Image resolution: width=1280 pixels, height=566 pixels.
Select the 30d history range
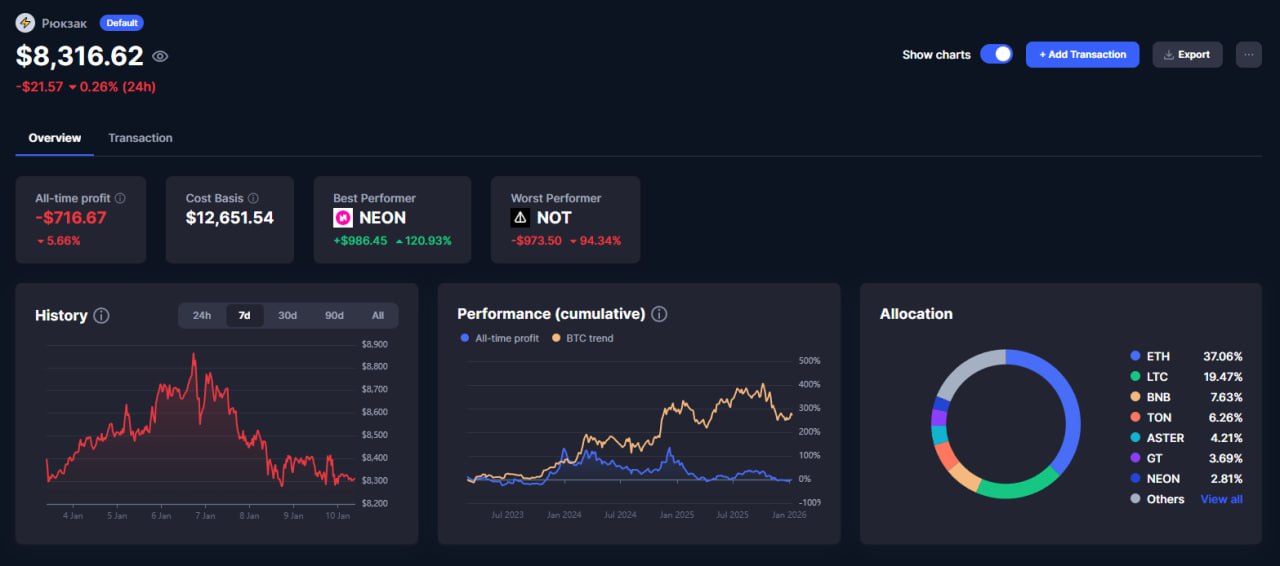pyautogui.click(x=287, y=315)
